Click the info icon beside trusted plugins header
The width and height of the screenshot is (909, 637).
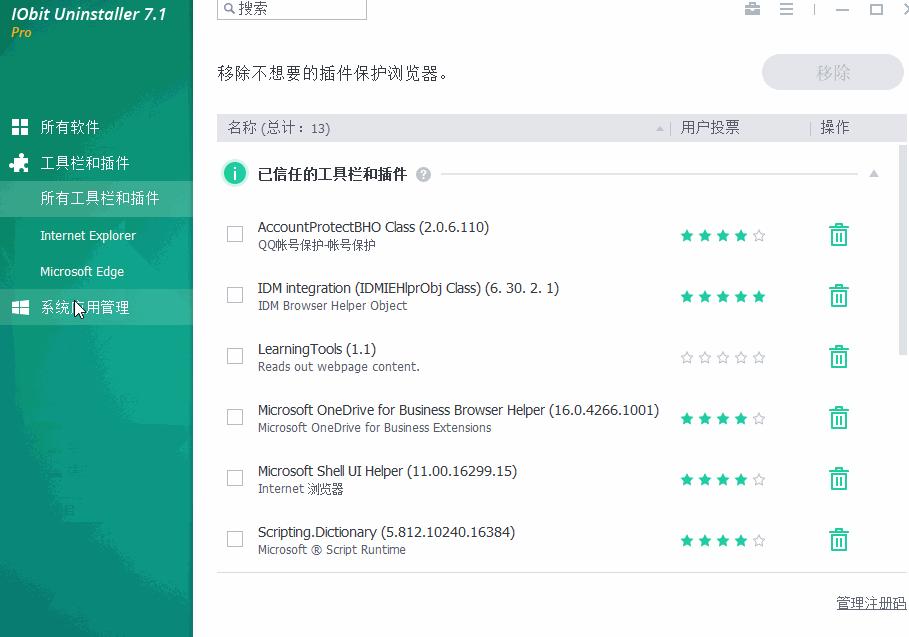pos(234,173)
